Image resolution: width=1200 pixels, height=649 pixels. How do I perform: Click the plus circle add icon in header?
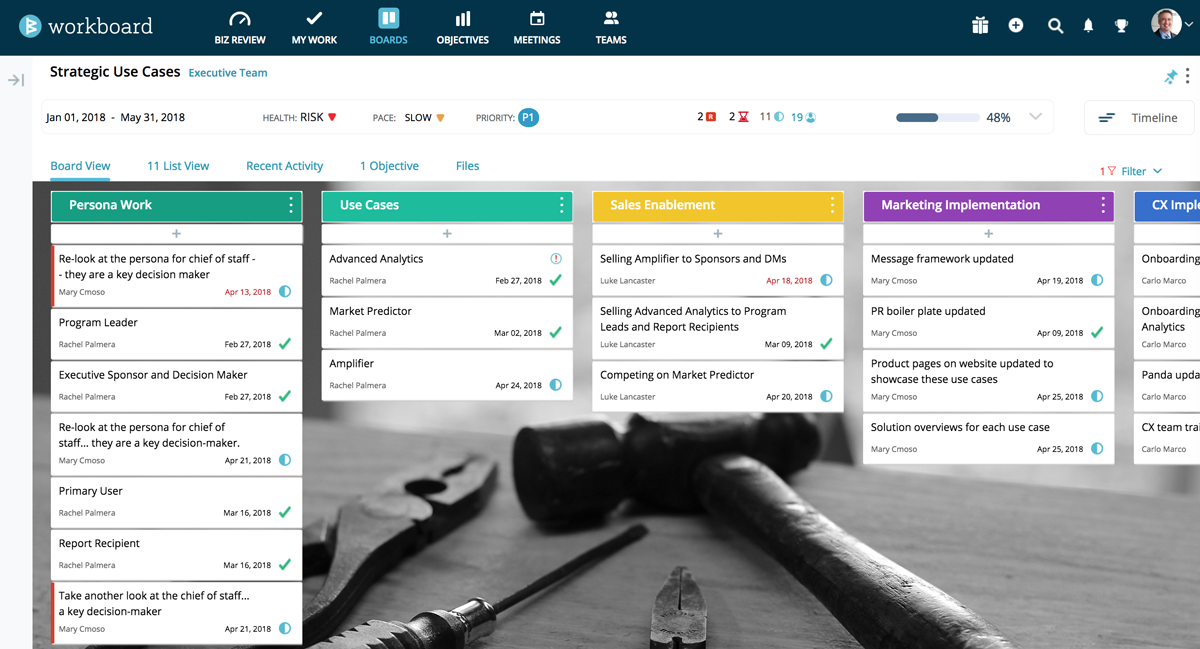tap(1016, 26)
